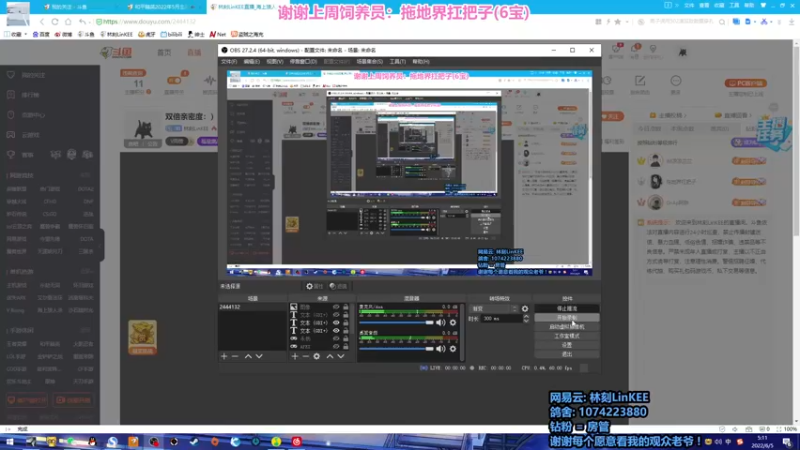
Task: Open the browser home page icon
Action: tap(68, 22)
